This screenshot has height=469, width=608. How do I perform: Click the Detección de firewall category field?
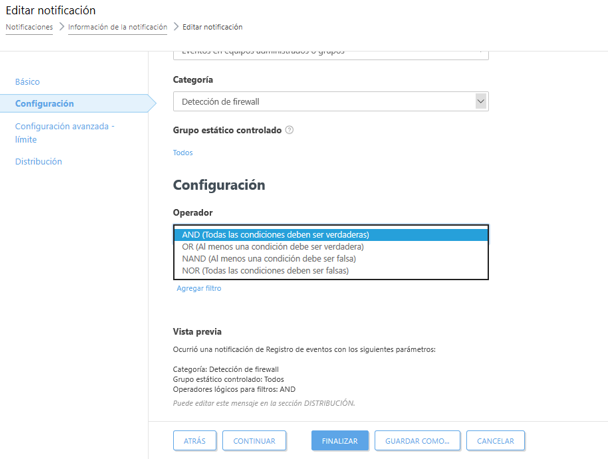pyautogui.click(x=331, y=102)
